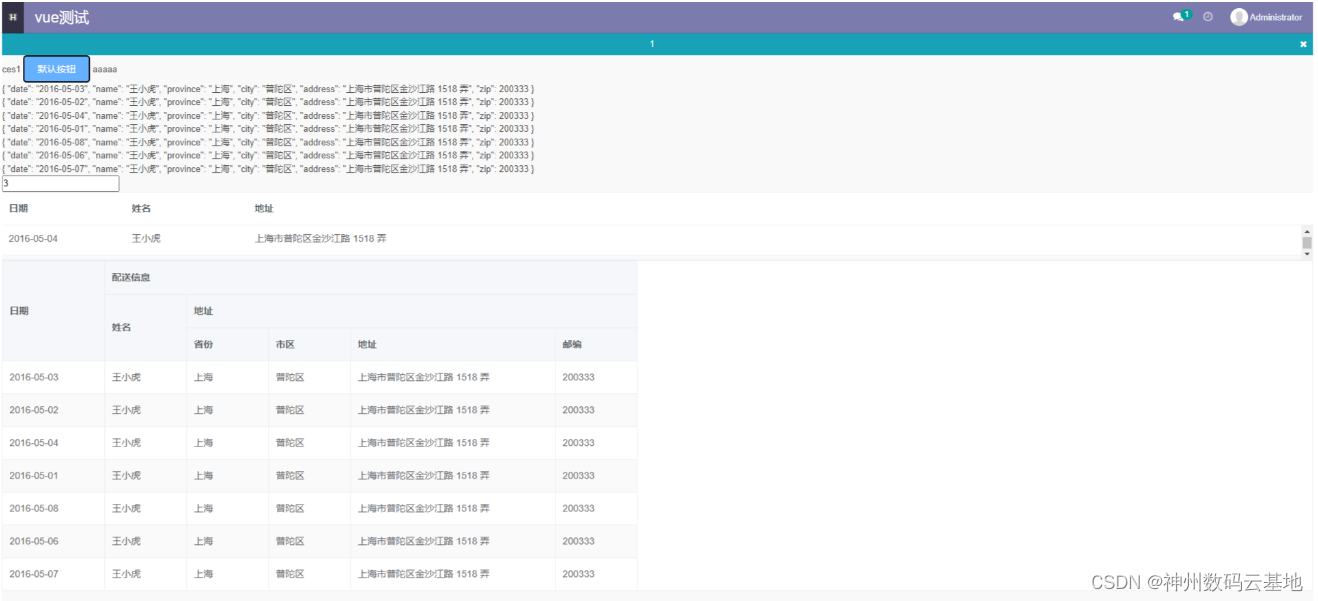Screen dimensions: 1318x601
Task: Click the vue测试 application title
Action: pyautogui.click(x=61, y=17)
